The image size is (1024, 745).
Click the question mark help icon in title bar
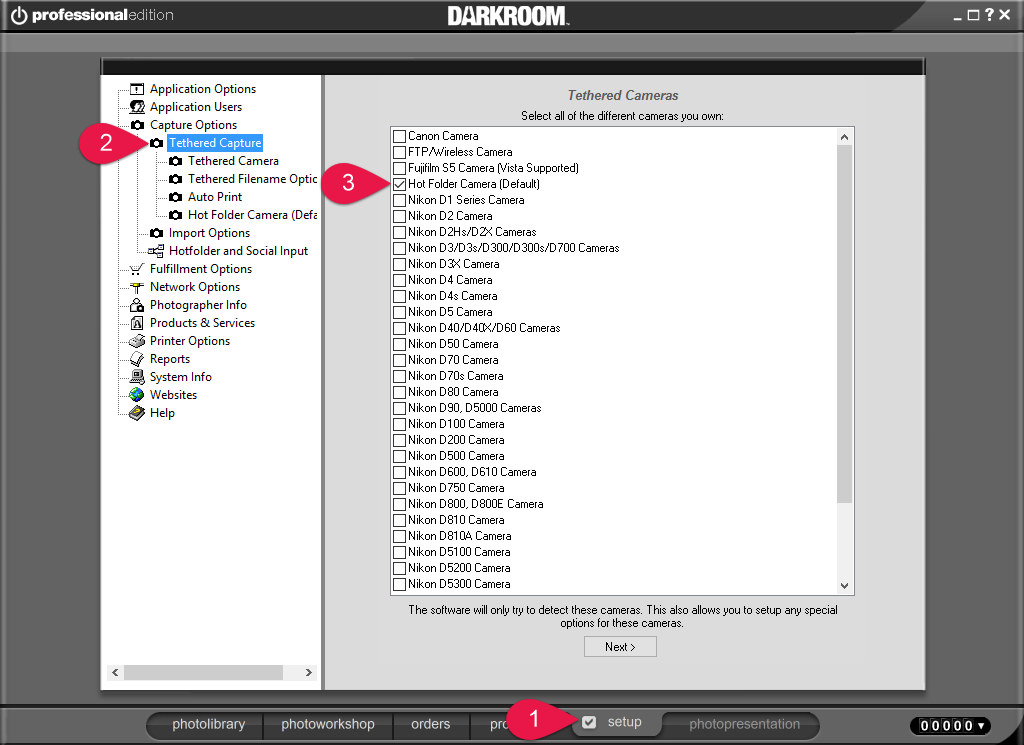[x=989, y=14]
